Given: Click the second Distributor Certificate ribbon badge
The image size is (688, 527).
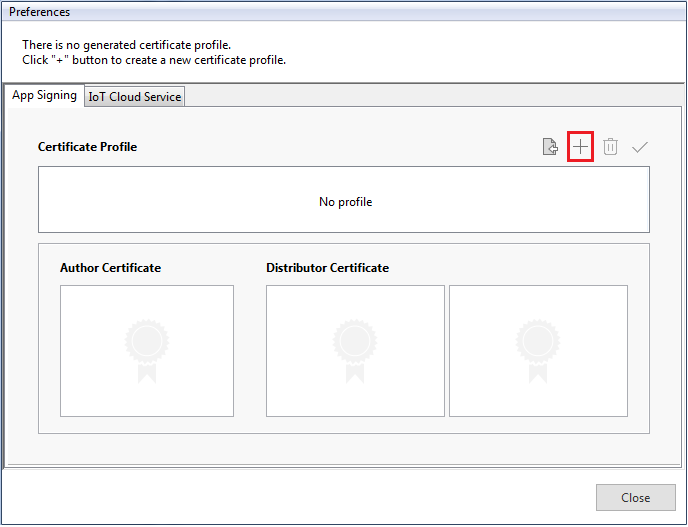Looking at the screenshot, I should click(538, 350).
